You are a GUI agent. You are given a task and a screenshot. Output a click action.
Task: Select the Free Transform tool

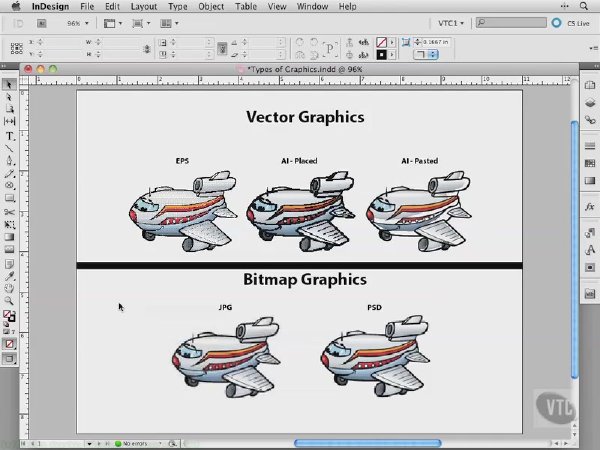pyautogui.click(x=9, y=224)
